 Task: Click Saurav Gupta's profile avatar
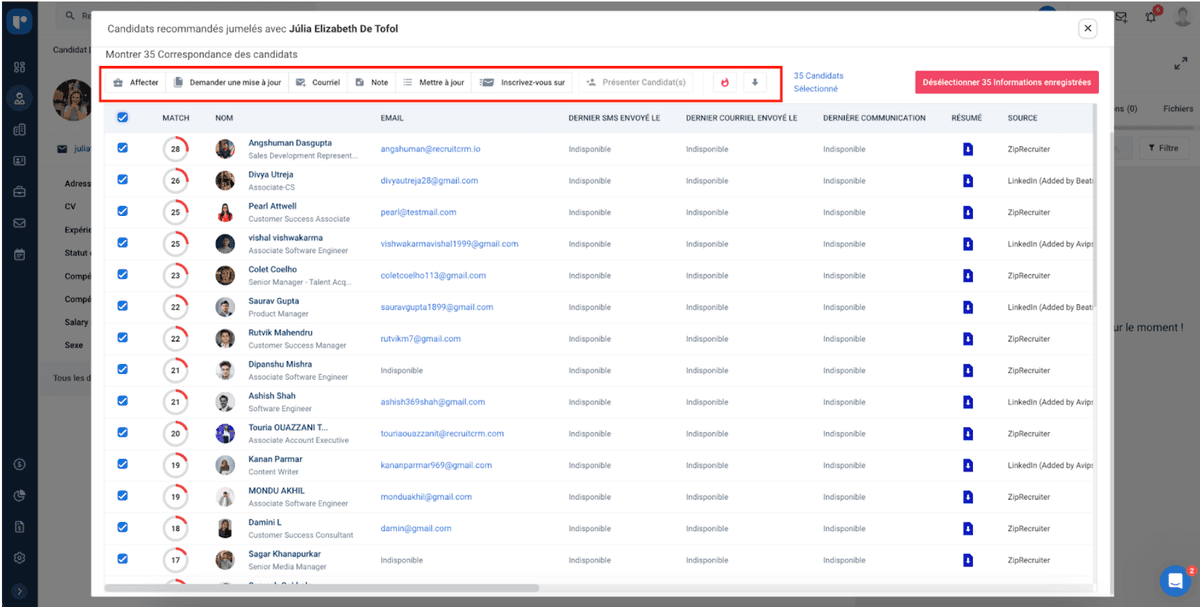tap(225, 307)
